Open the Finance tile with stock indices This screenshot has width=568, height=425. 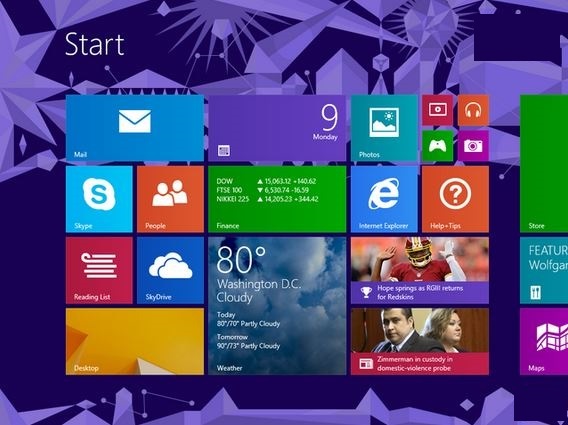tap(277, 199)
